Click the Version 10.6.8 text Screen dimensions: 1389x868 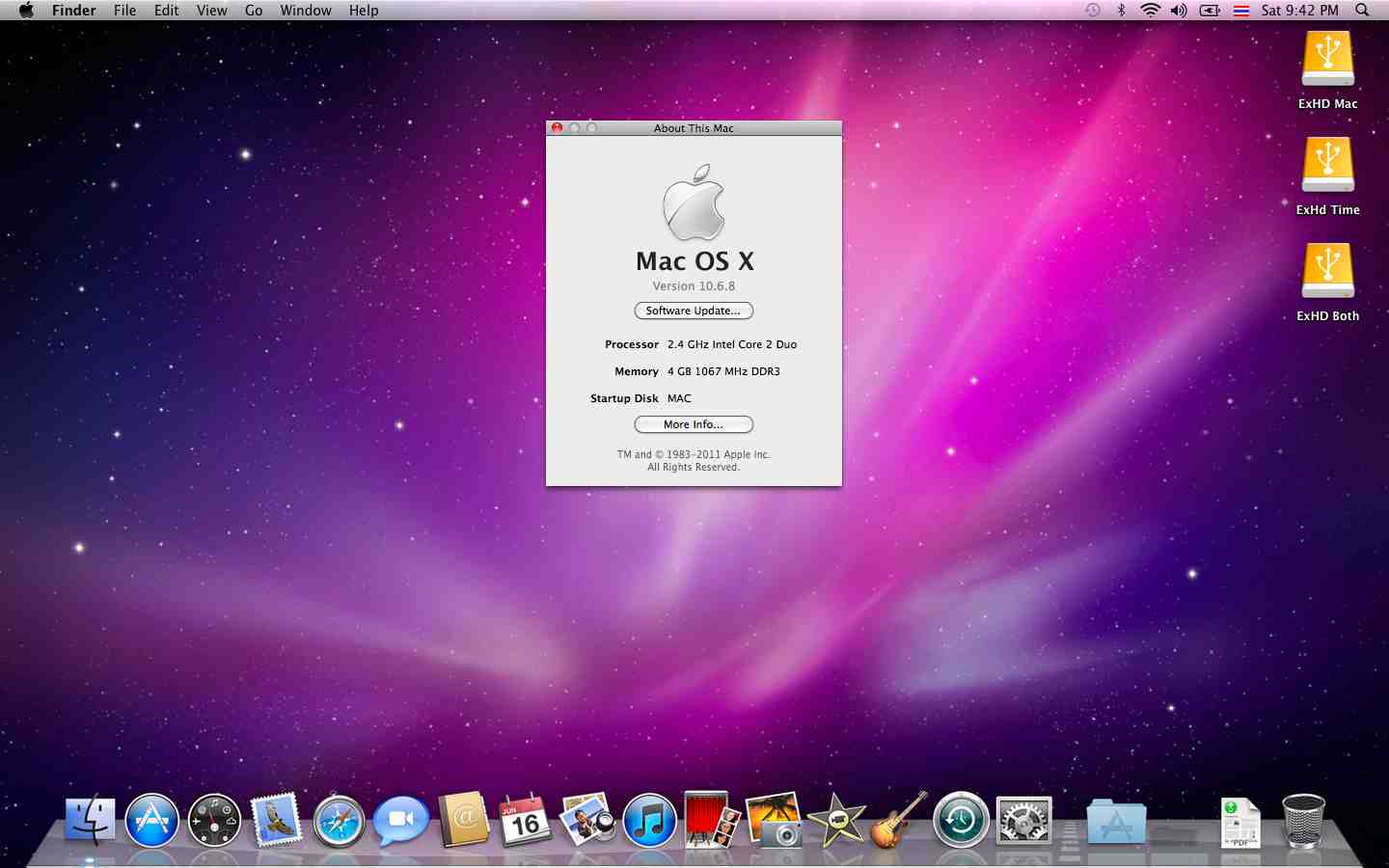point(694,286)
